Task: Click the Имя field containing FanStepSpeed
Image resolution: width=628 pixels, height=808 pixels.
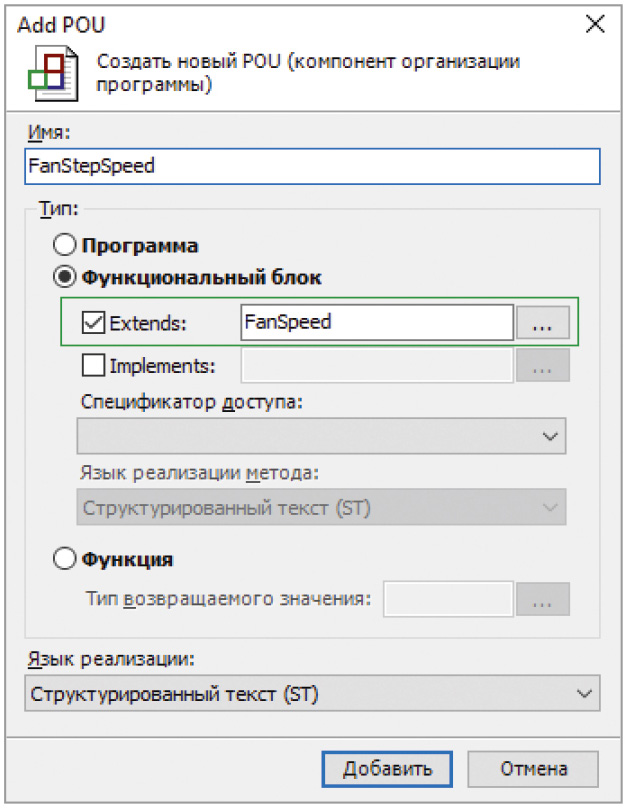Action: pos(312,166)
